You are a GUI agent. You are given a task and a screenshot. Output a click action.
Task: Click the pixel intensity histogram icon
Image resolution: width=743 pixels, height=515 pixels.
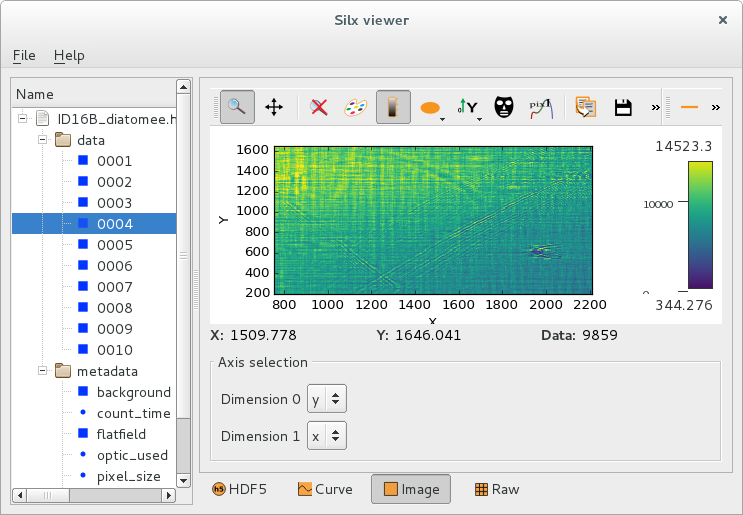pos(540,107)
